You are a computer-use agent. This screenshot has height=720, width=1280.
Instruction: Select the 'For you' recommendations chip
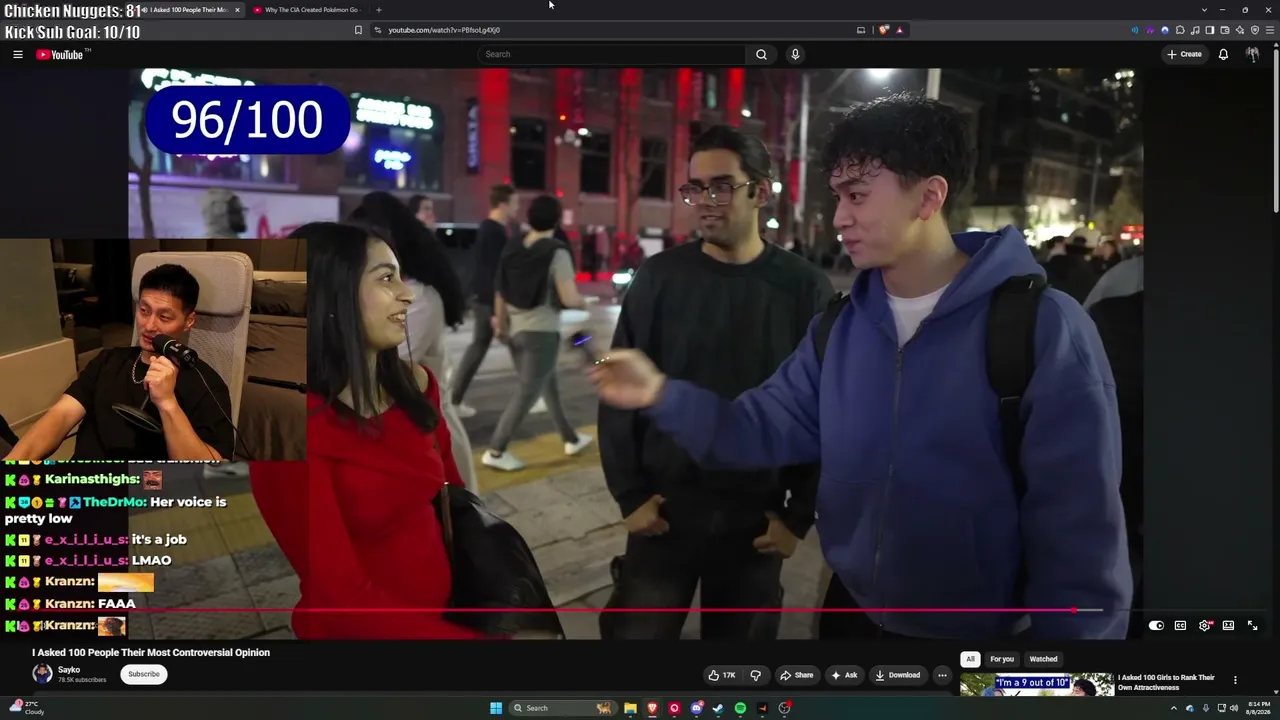point(1002,659)
